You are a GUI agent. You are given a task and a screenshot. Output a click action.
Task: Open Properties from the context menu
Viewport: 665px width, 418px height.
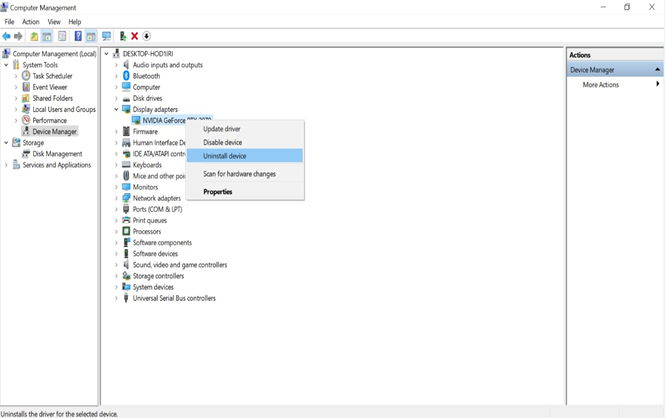pyautogui.click(x=217, y=192)
